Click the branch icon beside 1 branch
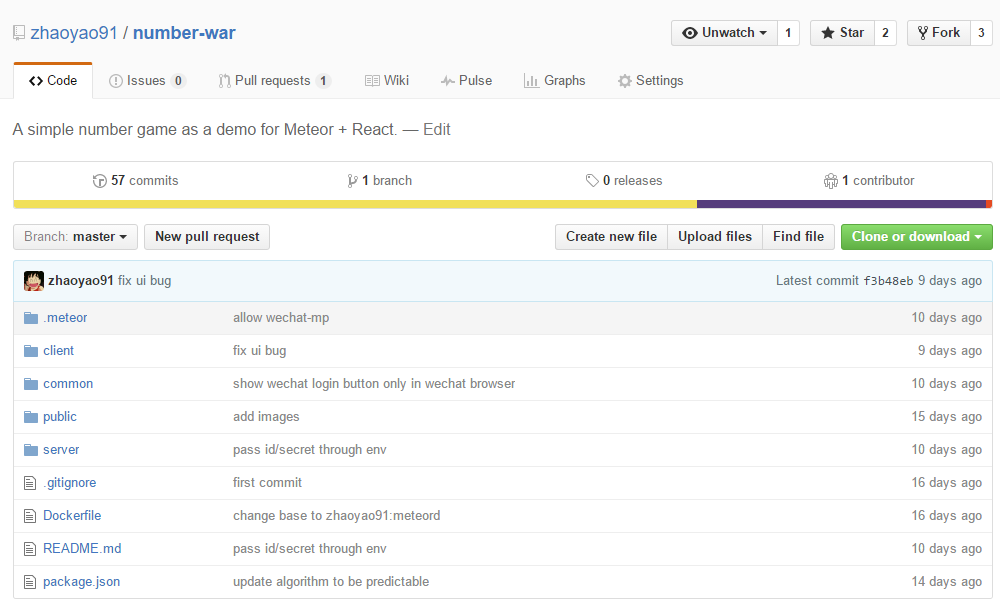 click(x=352, y=181)
